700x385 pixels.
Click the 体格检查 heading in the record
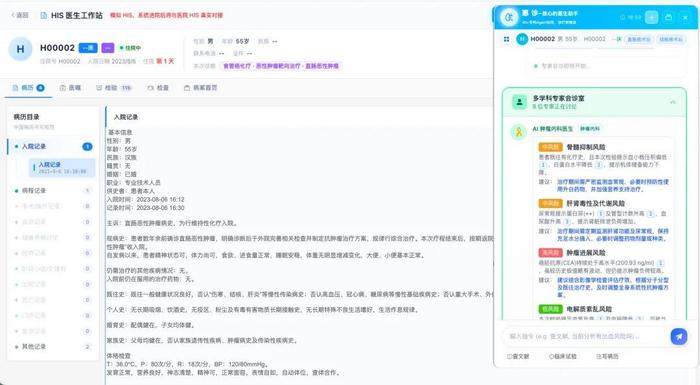tap(118, 356)
